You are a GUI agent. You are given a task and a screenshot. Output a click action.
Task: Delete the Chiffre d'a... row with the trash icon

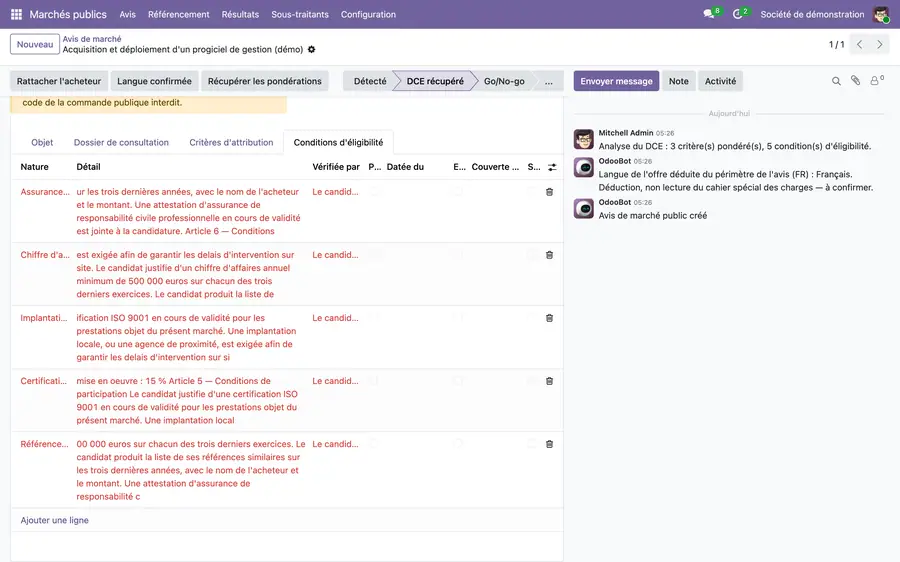549,255
